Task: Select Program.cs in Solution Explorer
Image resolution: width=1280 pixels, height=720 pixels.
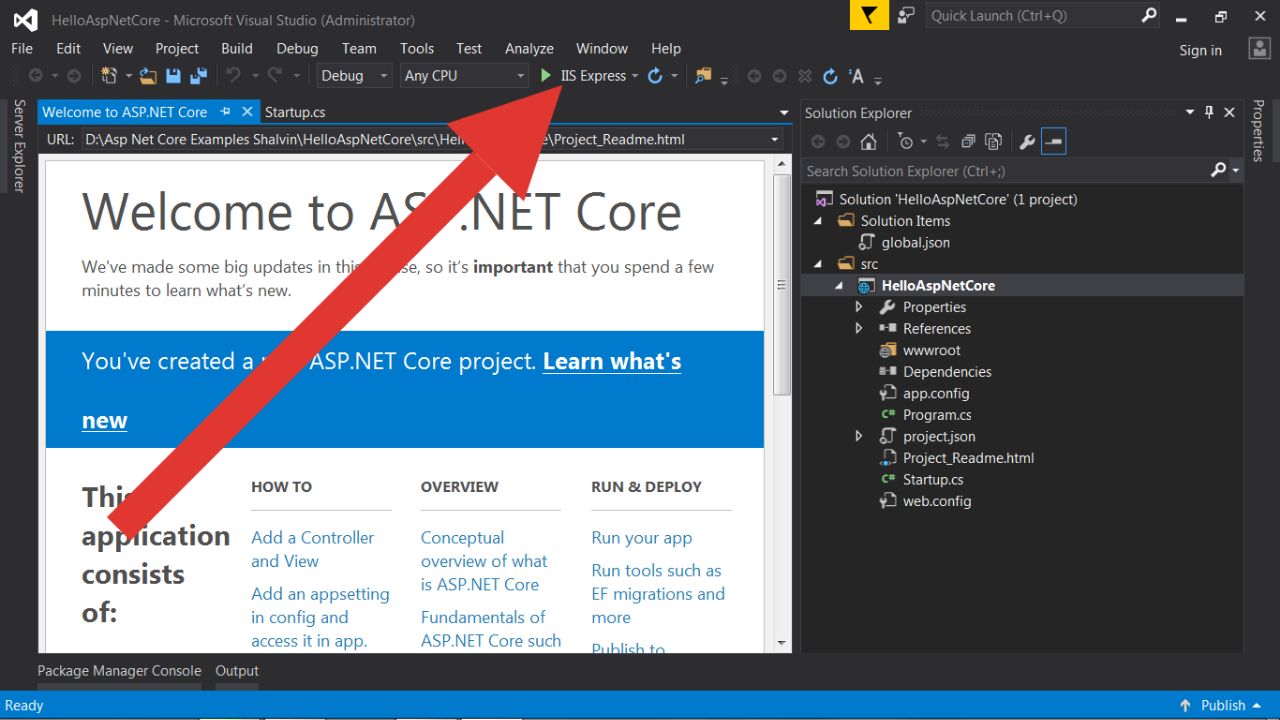Action: click(x=937, y=415)
